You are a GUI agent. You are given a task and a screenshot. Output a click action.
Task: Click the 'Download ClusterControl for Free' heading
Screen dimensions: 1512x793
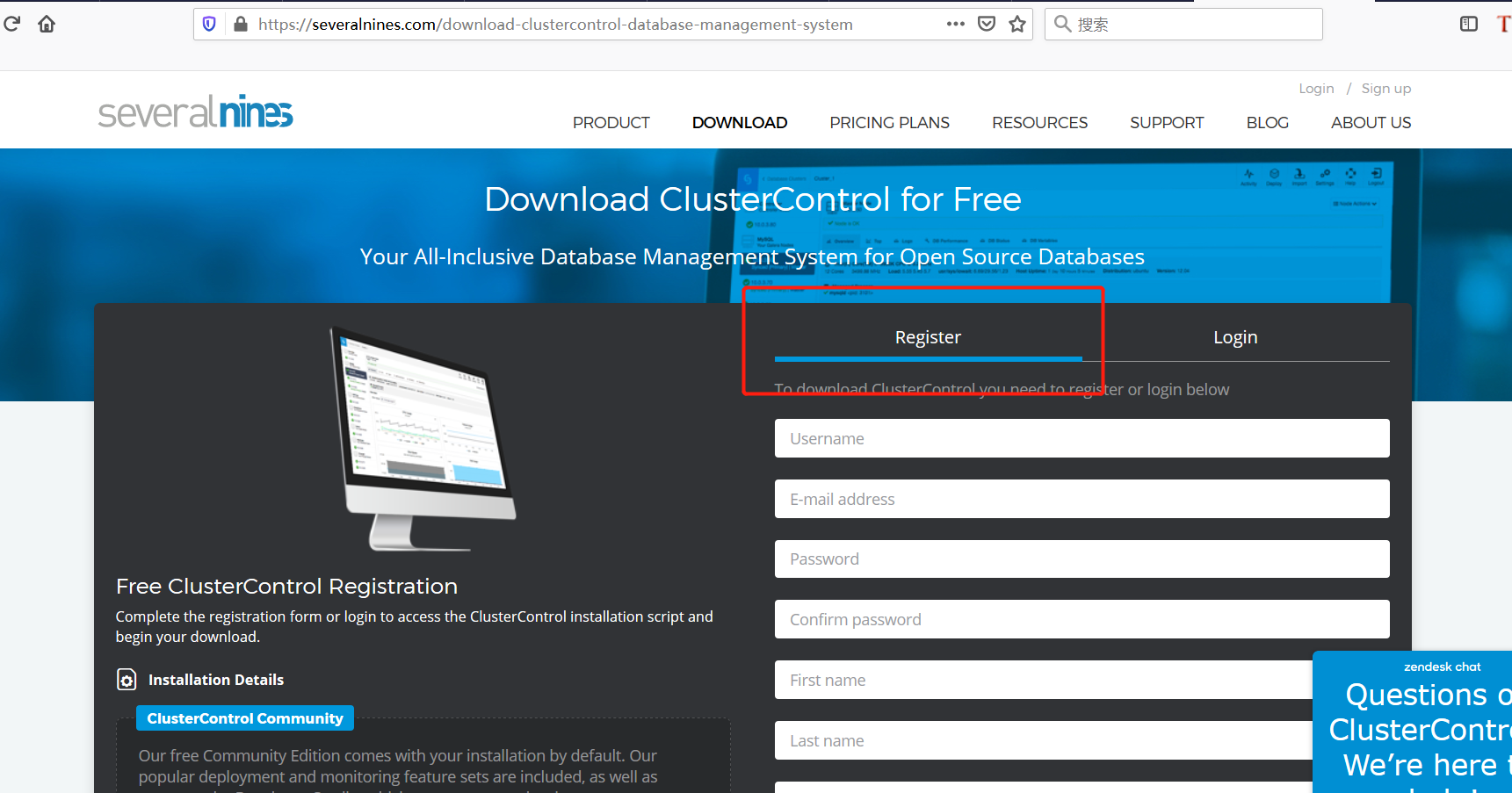point(753,199)
